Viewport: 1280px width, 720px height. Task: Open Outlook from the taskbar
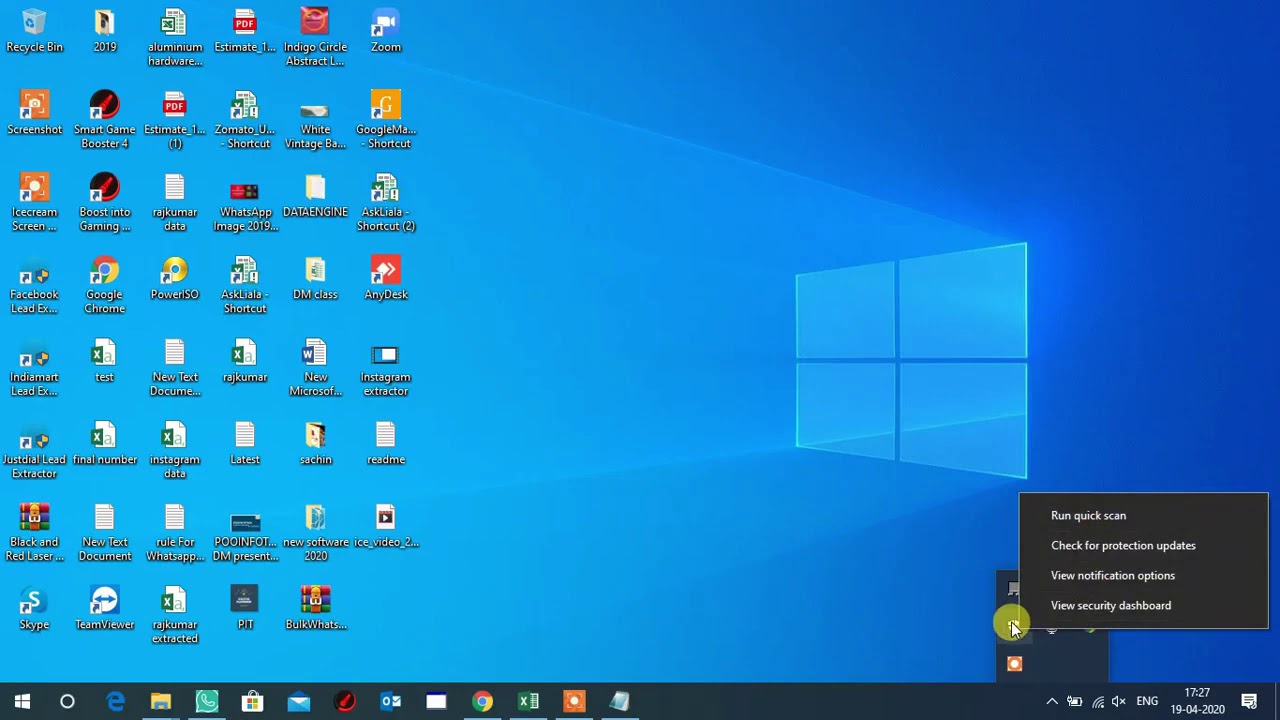click(x=391, y=701)
